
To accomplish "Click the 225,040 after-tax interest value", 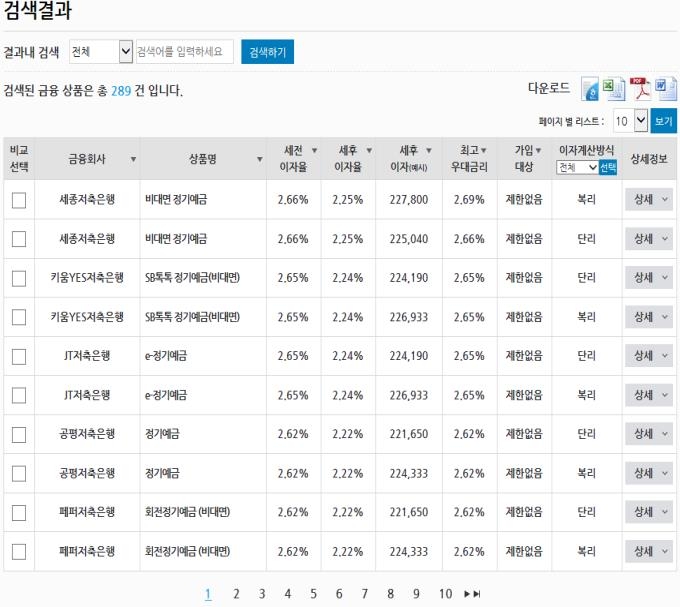I will (x=409, y=238).
